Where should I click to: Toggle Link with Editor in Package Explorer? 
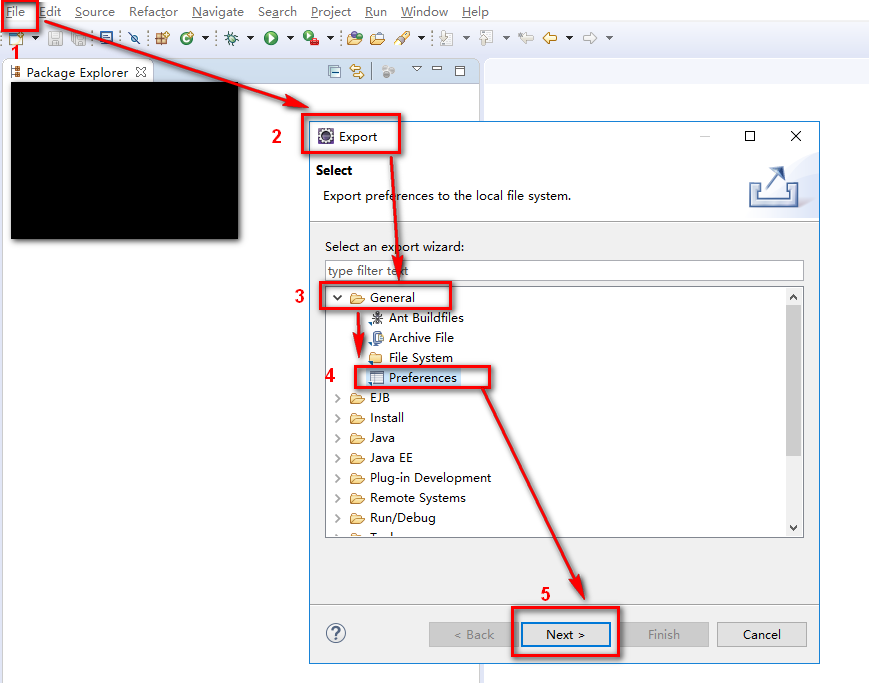(x=357, y=72)
